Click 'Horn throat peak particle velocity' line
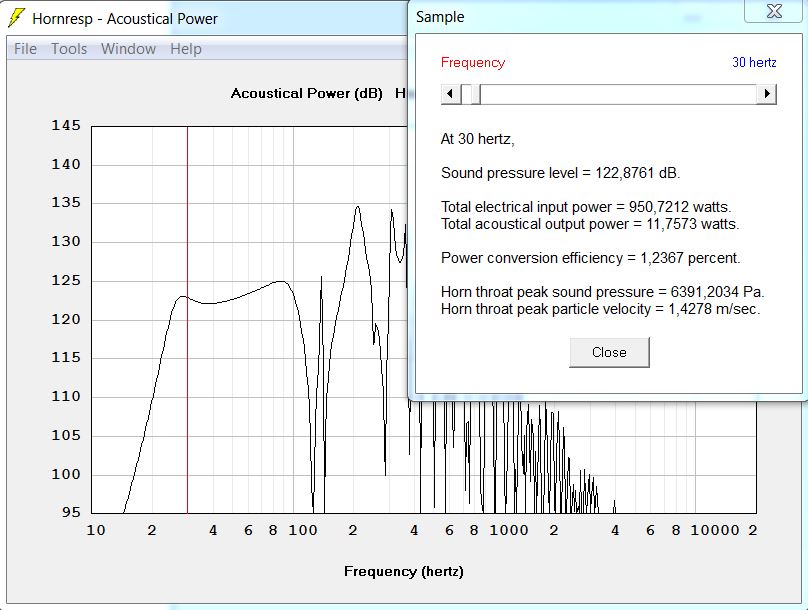 click(x=600, y=309)
